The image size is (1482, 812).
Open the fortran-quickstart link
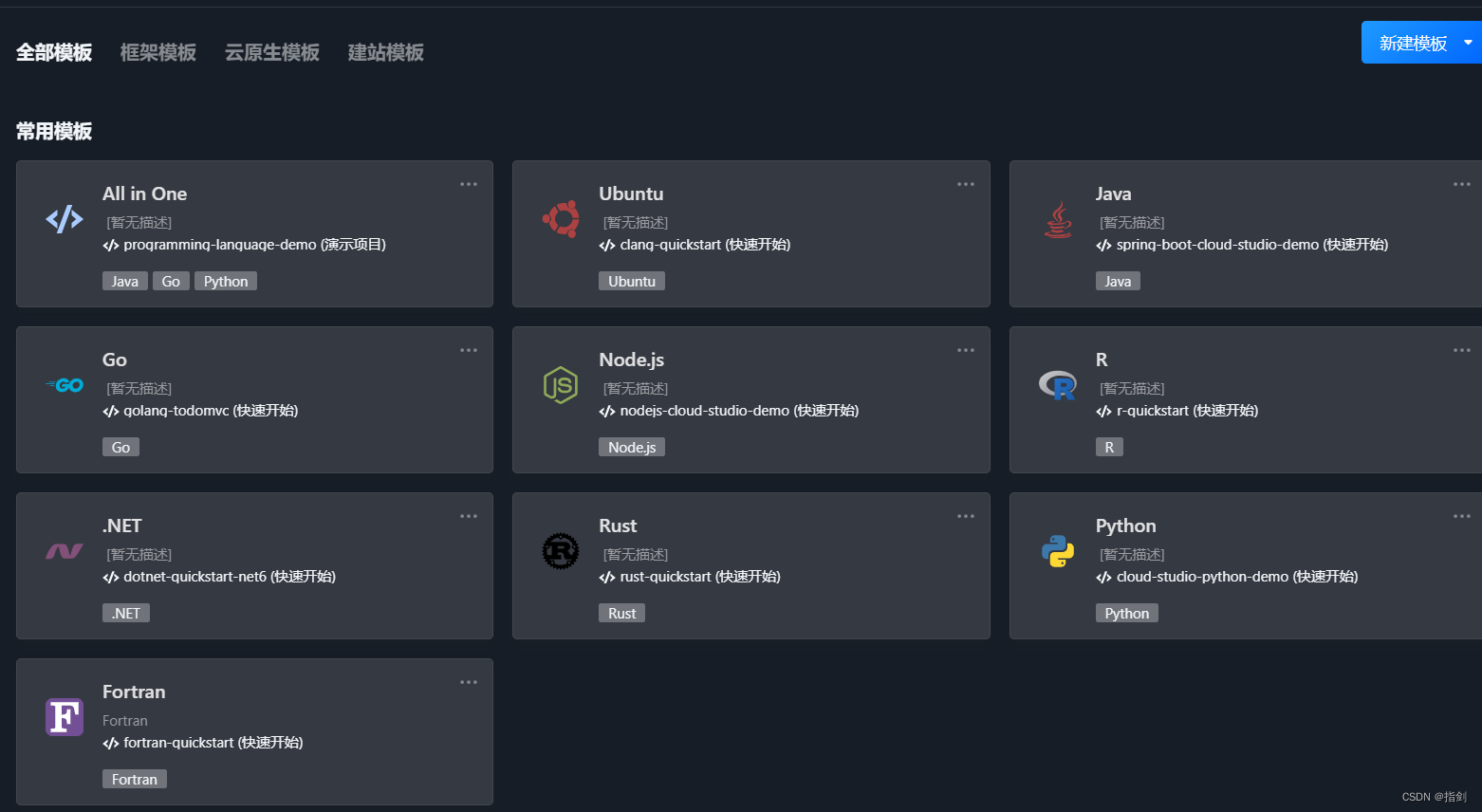click(x=203, y=743)
